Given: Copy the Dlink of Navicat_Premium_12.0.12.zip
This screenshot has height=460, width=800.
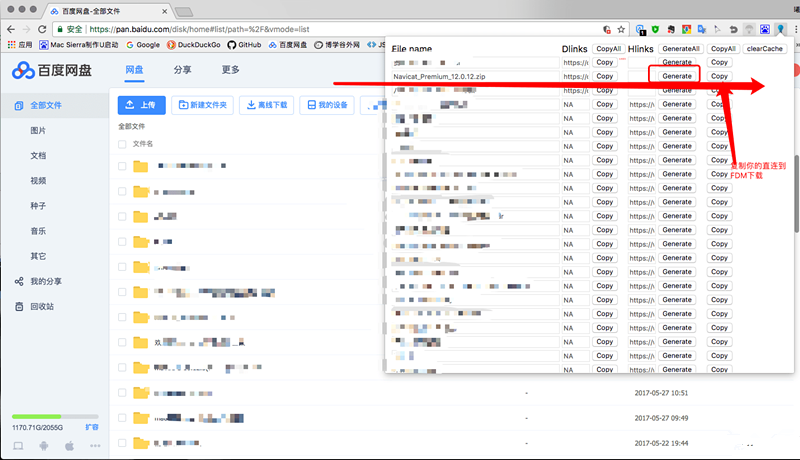Looking at the screenshot, I should coord(605,76).
